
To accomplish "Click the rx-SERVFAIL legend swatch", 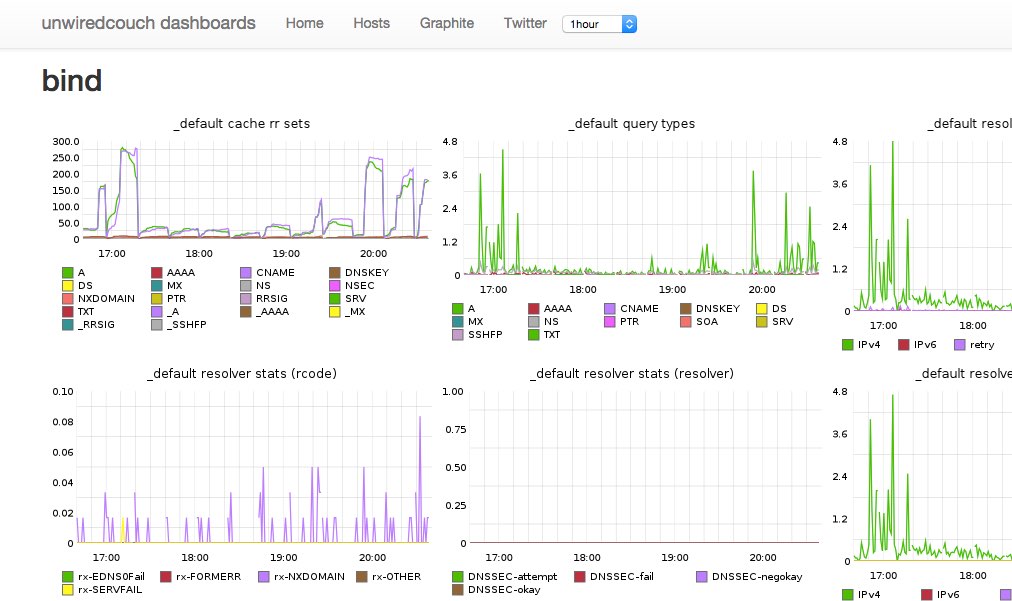I will (68, 589).
